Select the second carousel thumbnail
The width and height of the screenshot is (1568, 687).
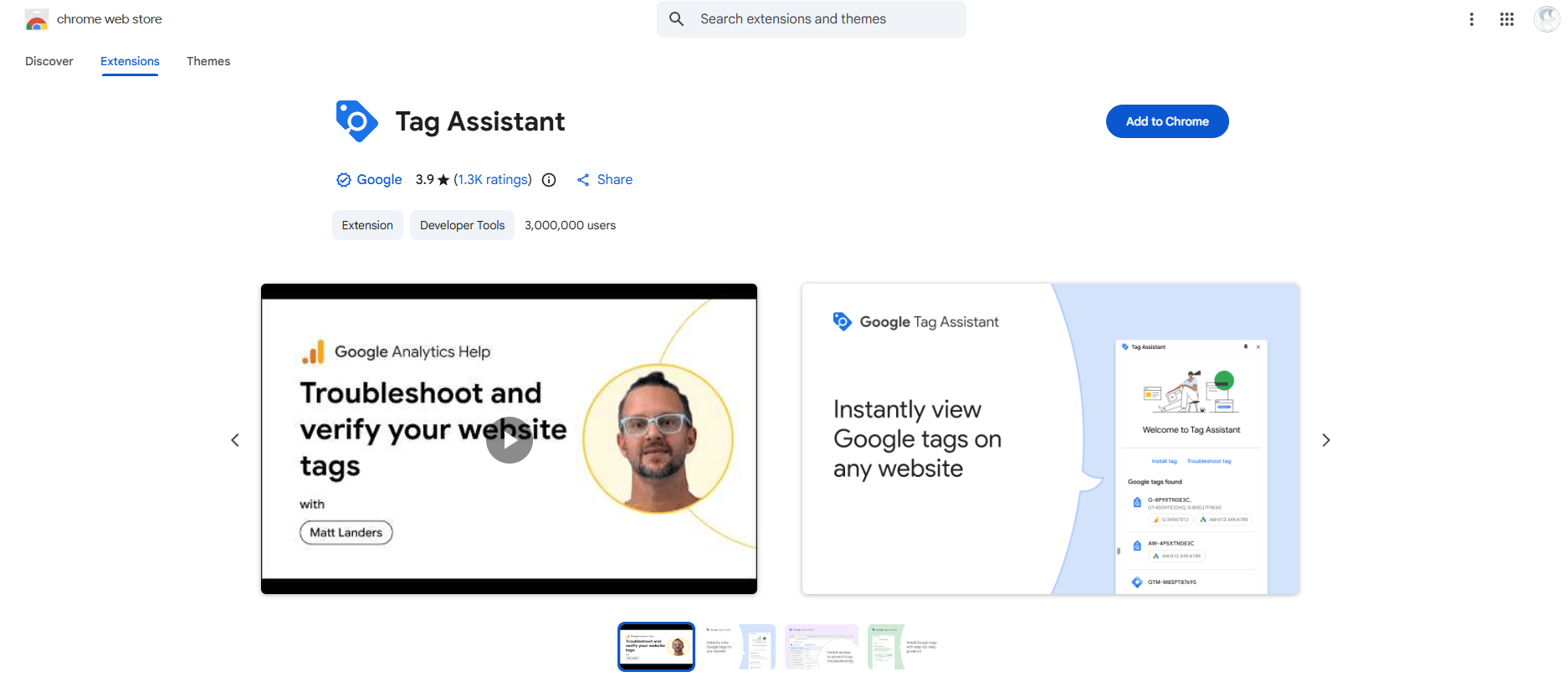pos(740,647)
